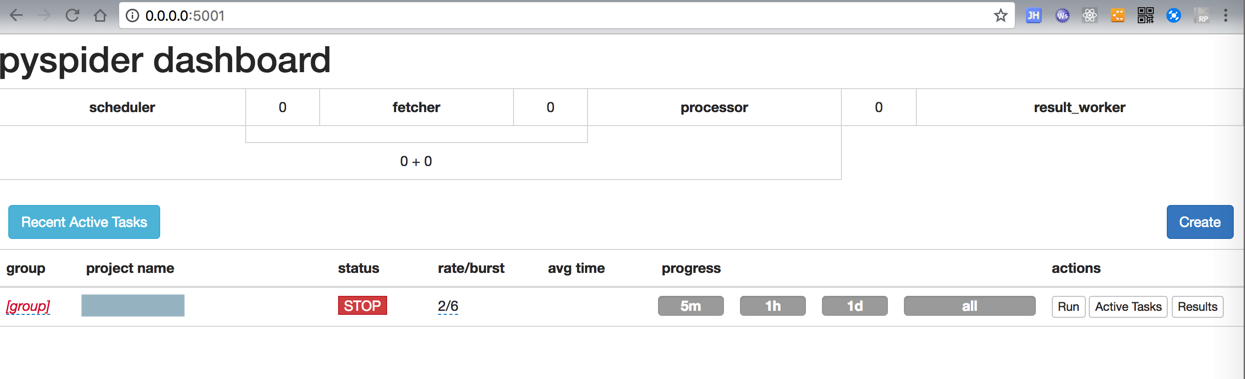Edit the [group] field of the project
Viewport: 1245px width, 379px height.
pos(28,306)
